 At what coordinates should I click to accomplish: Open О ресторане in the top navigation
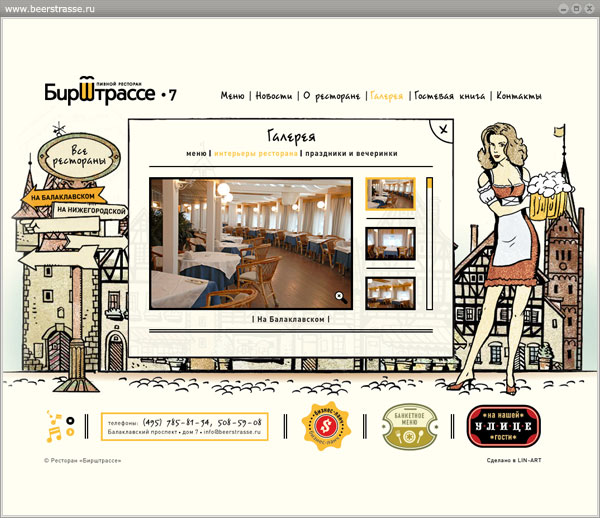tap(332, 96)
